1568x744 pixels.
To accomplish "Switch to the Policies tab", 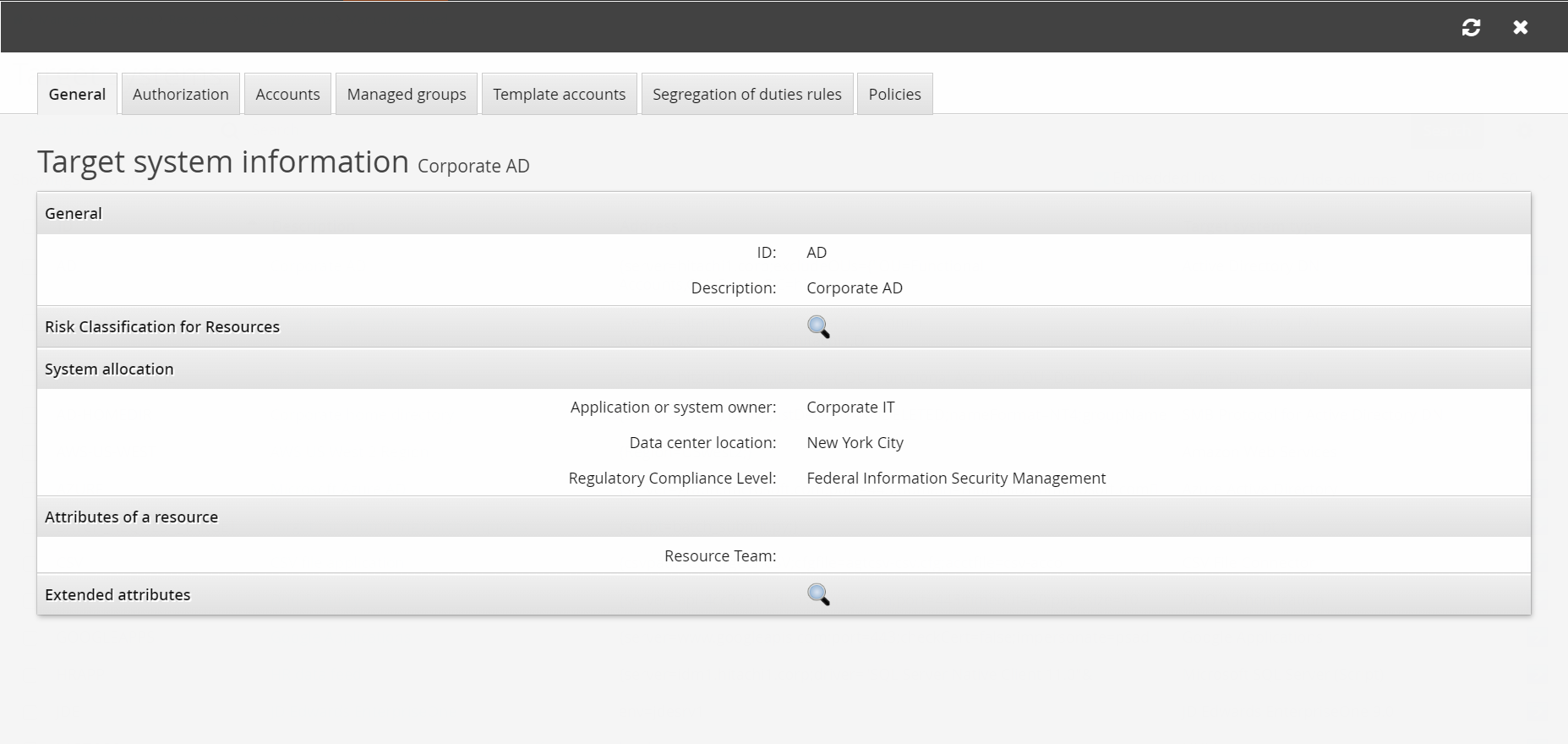I will 894,94.
